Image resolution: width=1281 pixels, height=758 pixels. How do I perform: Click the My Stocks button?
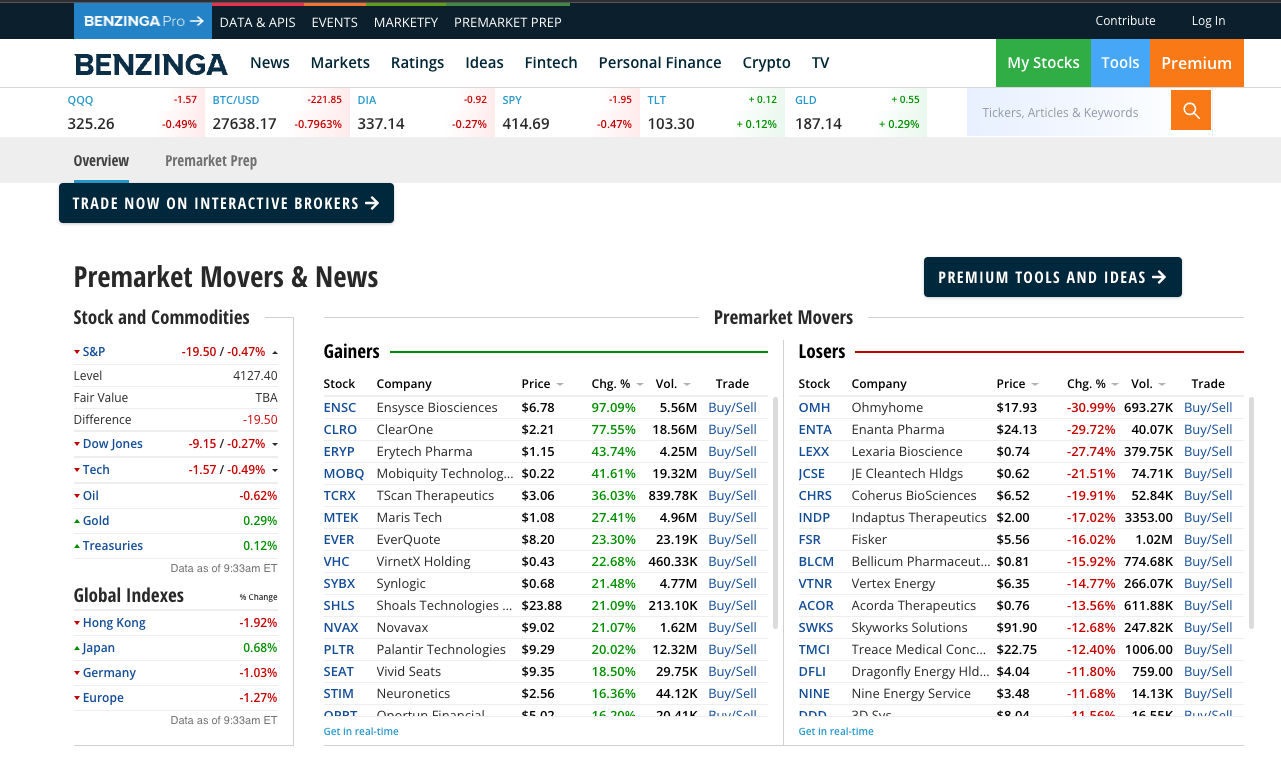pyautogui.click(x=1043, y=63)
